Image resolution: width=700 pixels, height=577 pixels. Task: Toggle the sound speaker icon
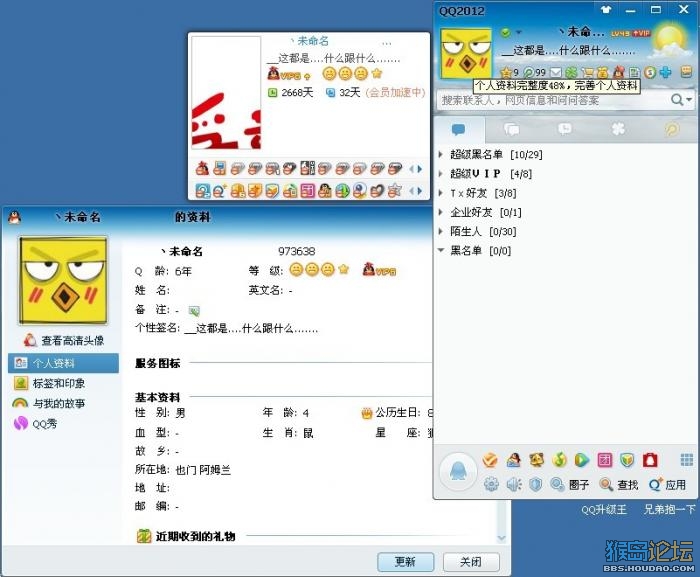tap(514, 484)
